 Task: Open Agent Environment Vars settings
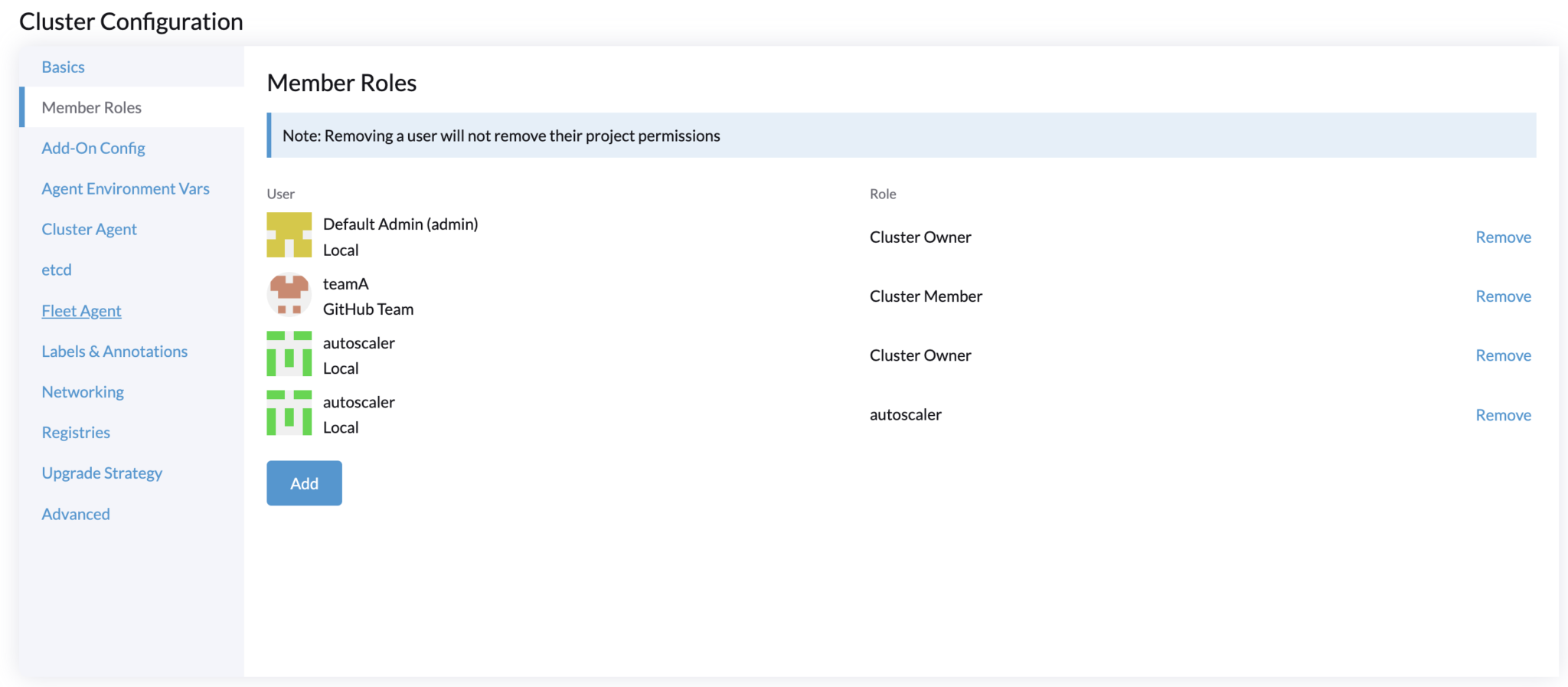[126, 189]
